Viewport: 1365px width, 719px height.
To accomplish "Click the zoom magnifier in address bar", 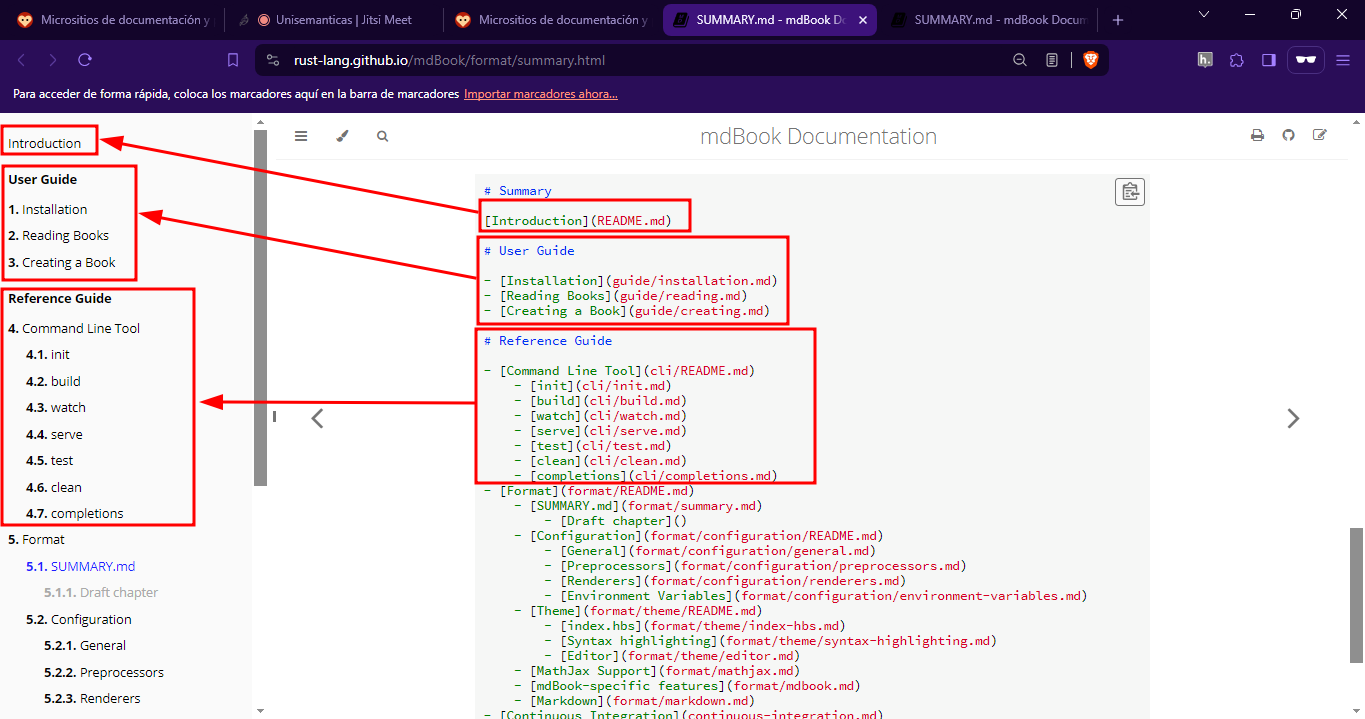I will coord(1020,60).
